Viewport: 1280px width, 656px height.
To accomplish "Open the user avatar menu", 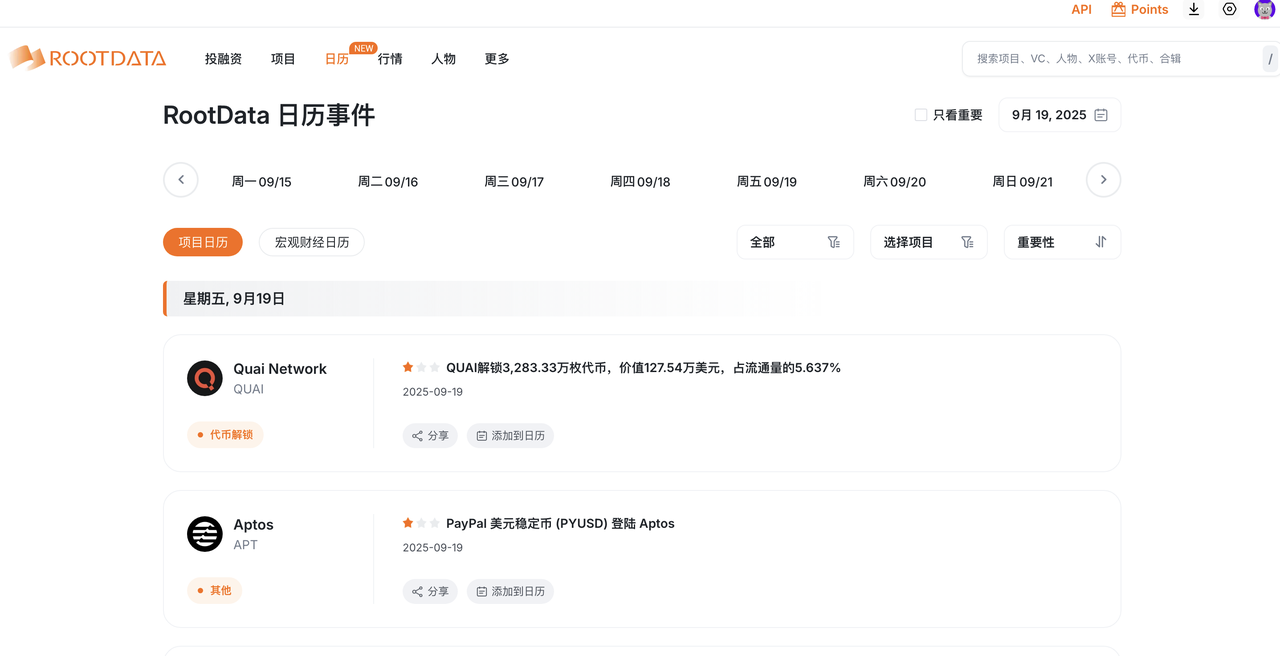I will (1264, 10).
